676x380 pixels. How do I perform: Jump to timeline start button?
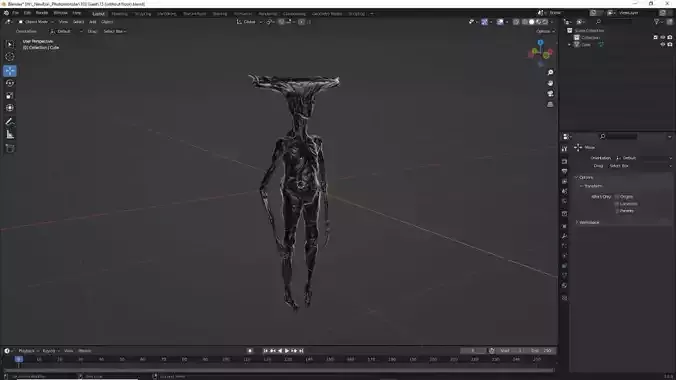point(265,351)
